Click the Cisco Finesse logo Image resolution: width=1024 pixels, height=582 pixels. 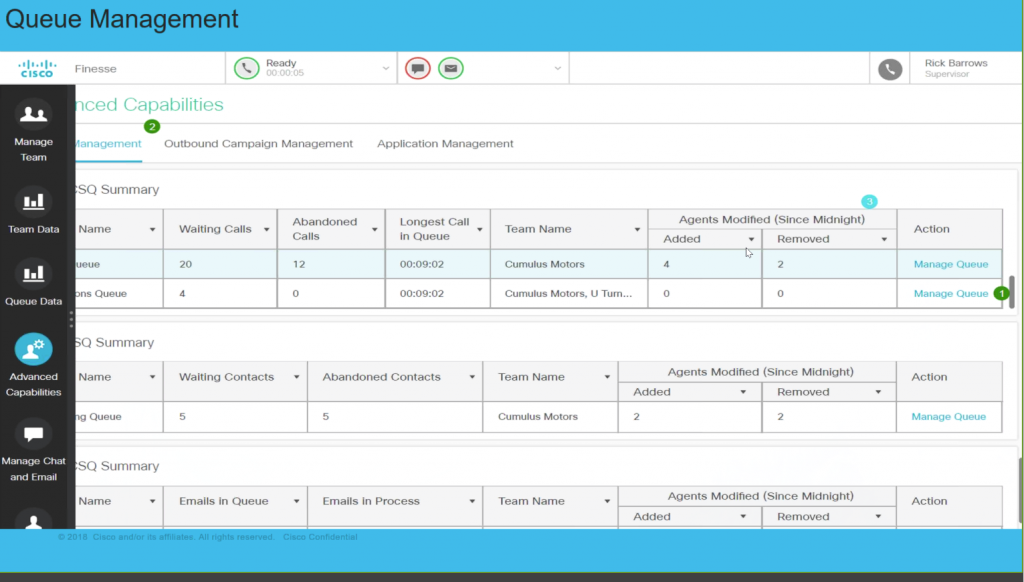(35, 67)
